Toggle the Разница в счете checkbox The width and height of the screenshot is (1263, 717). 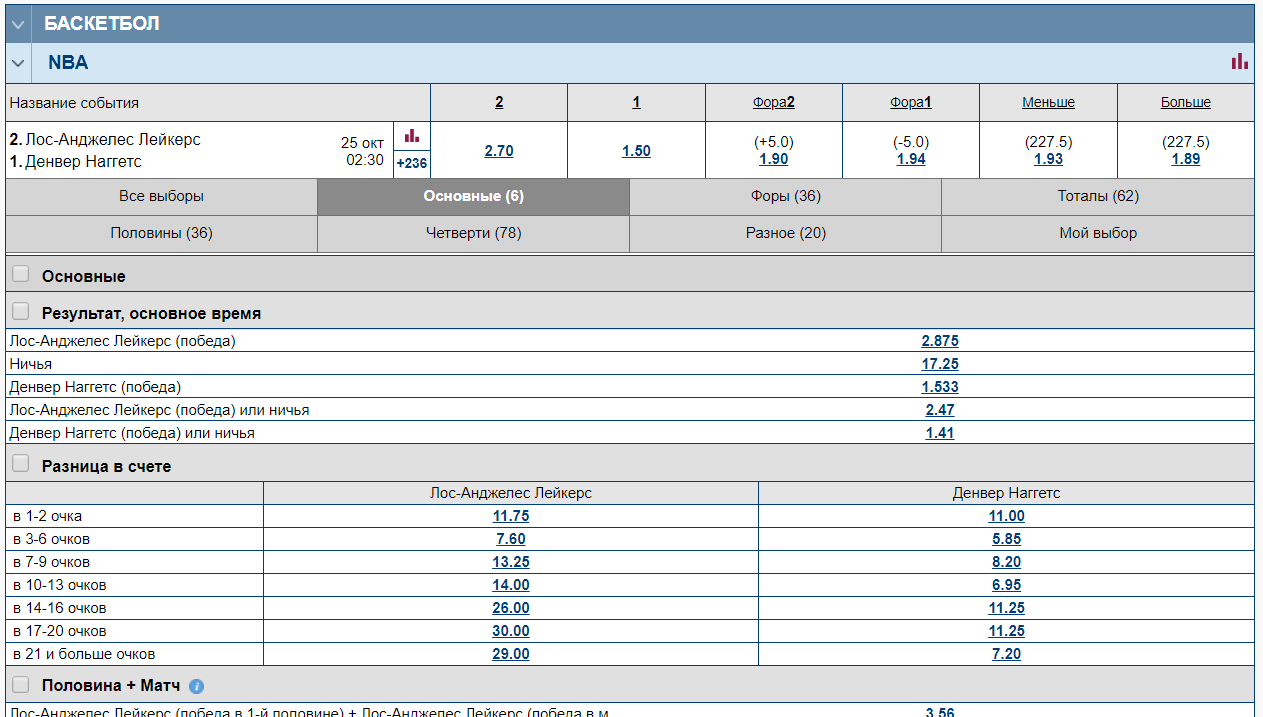[x=21, y=465]
